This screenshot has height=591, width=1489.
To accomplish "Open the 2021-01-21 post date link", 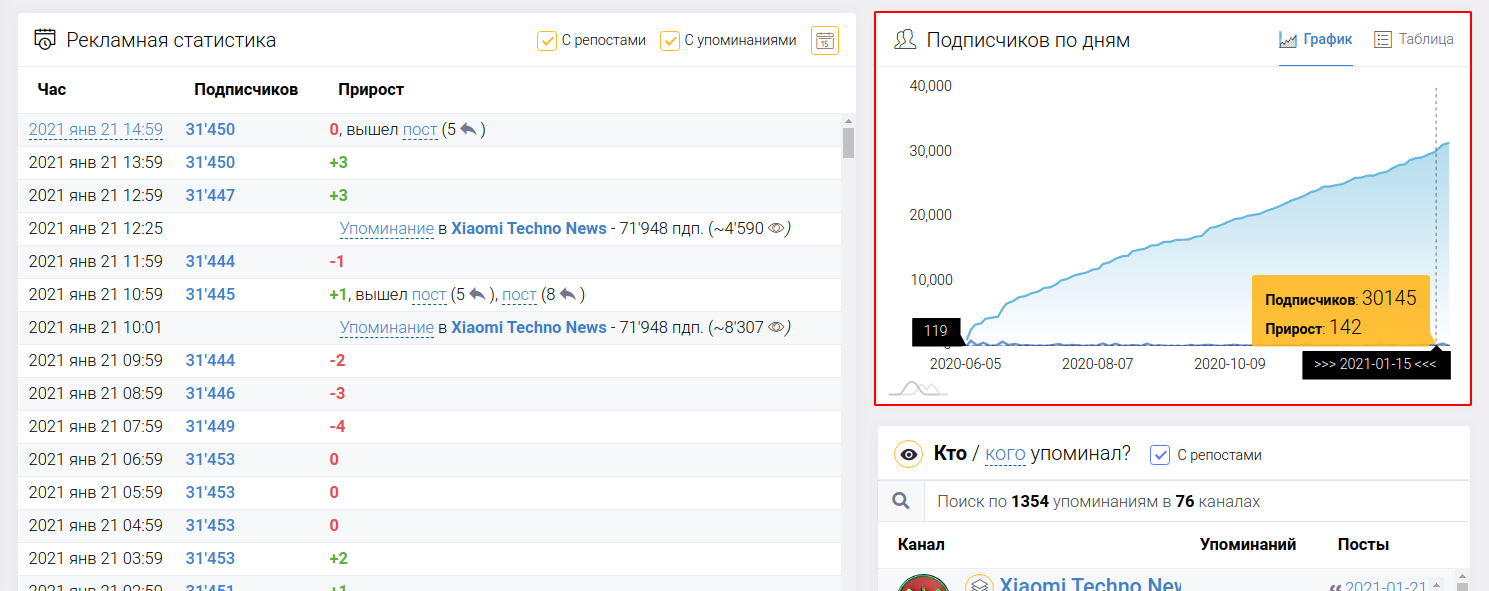I will [1385, 587].
